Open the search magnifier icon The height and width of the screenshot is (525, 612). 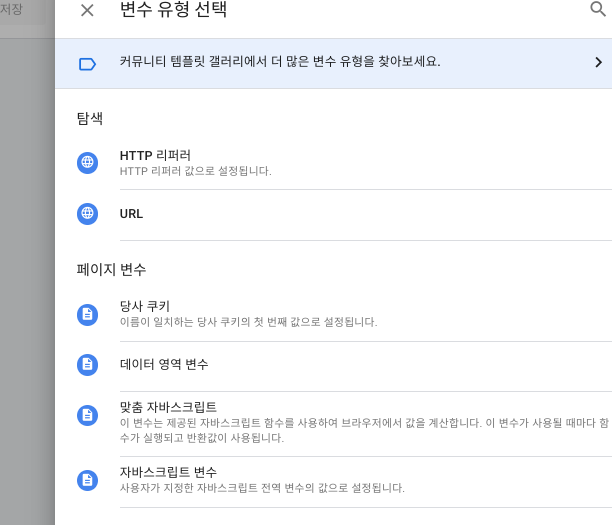click(x=598, y=9)
